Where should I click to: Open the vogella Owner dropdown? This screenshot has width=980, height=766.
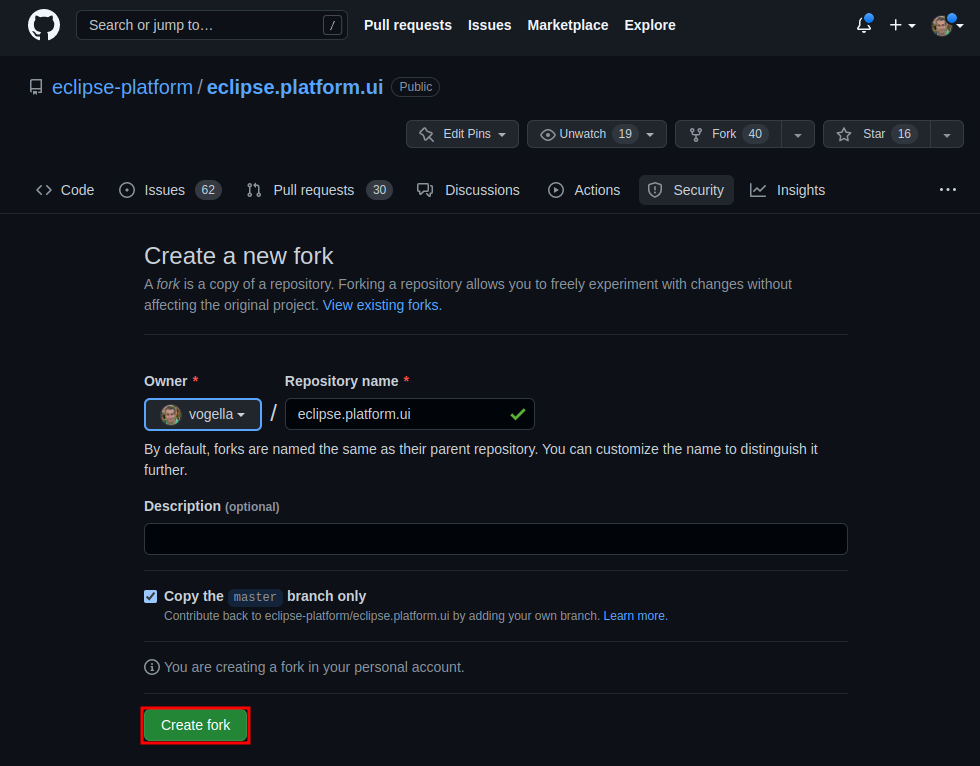tap(202, 414)
